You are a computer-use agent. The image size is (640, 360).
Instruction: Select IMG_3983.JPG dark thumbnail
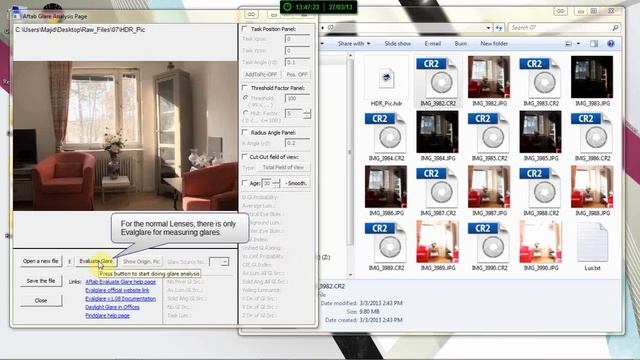click(x=592, y=77)
